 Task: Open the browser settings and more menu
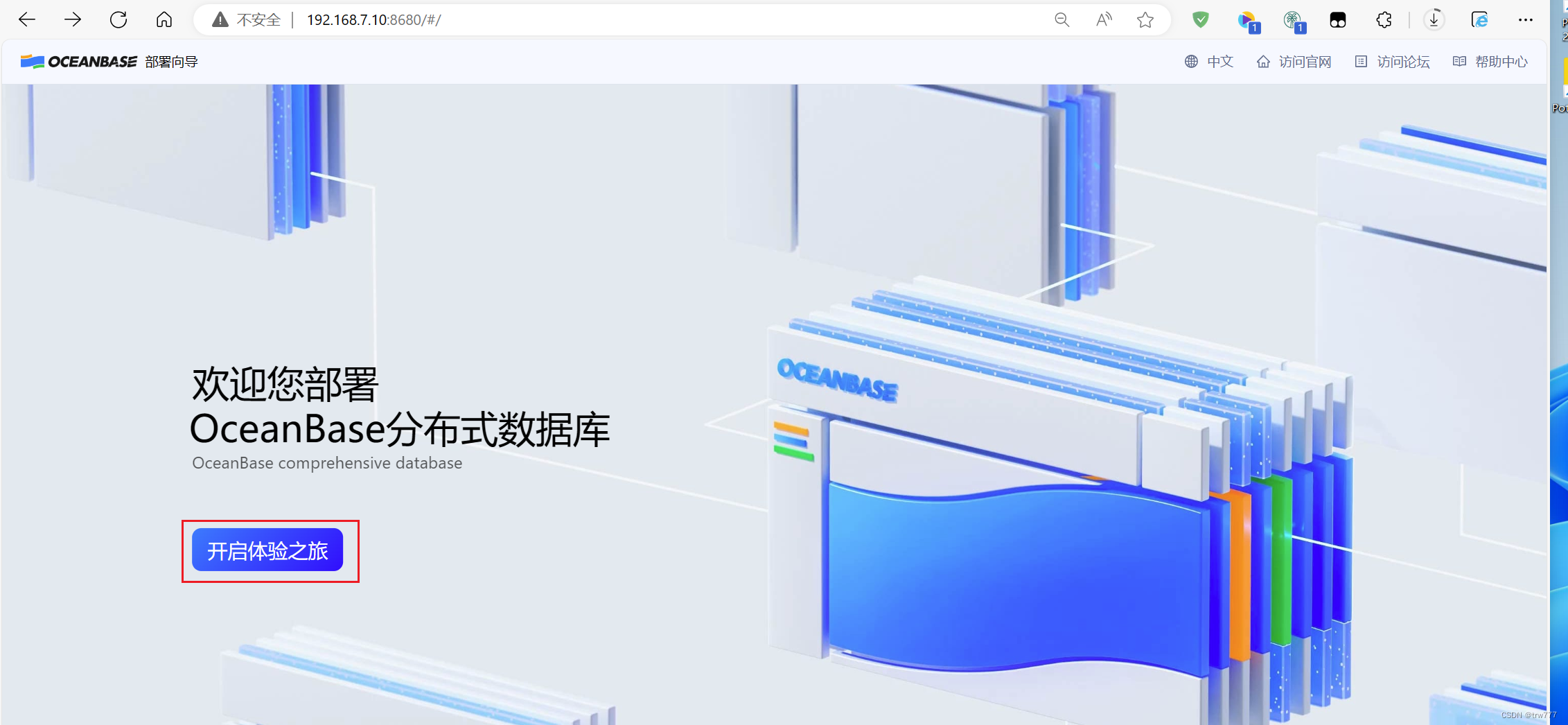(1525, 20)
